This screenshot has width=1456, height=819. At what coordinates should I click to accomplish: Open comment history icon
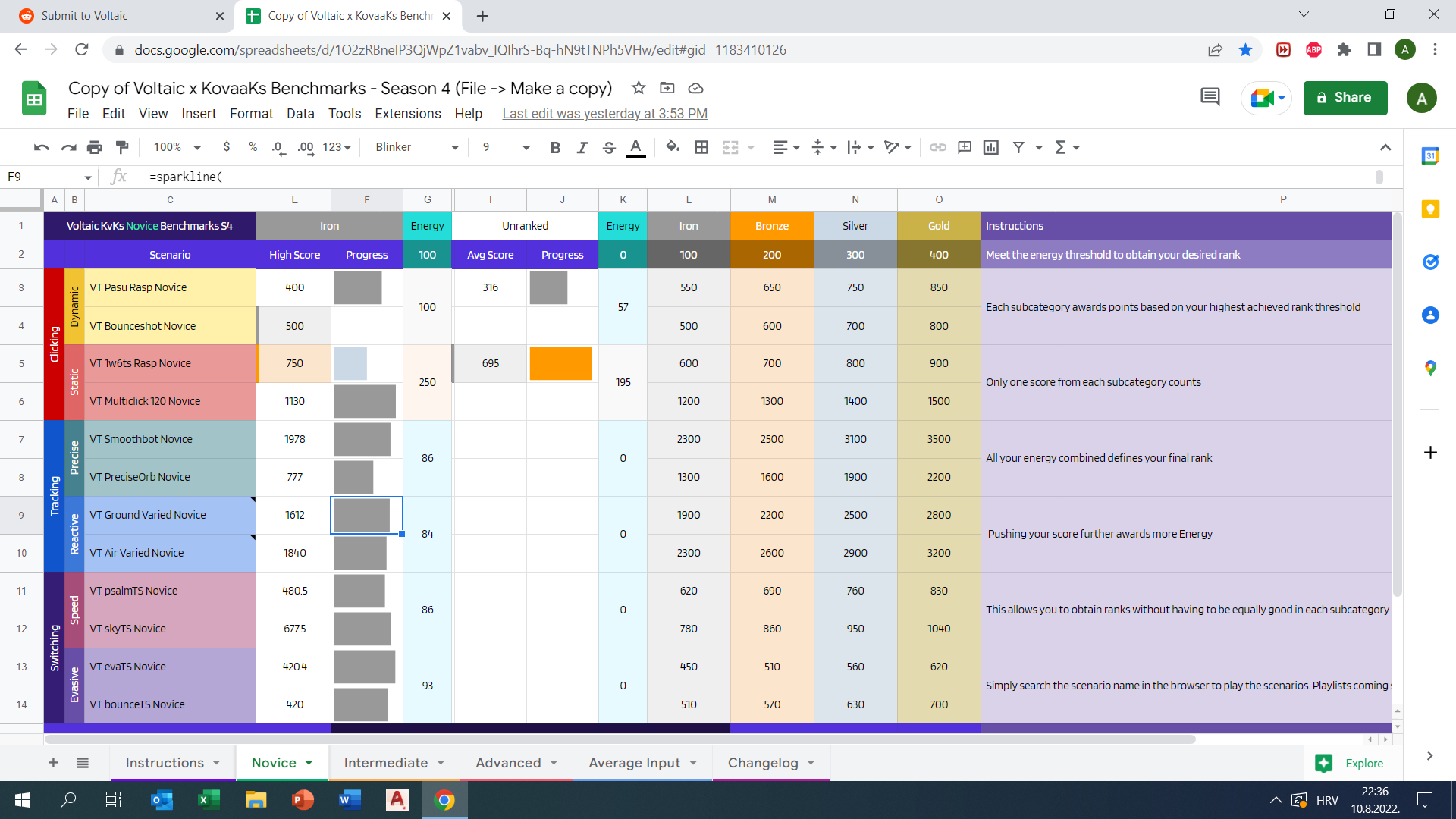[1210, 97]
